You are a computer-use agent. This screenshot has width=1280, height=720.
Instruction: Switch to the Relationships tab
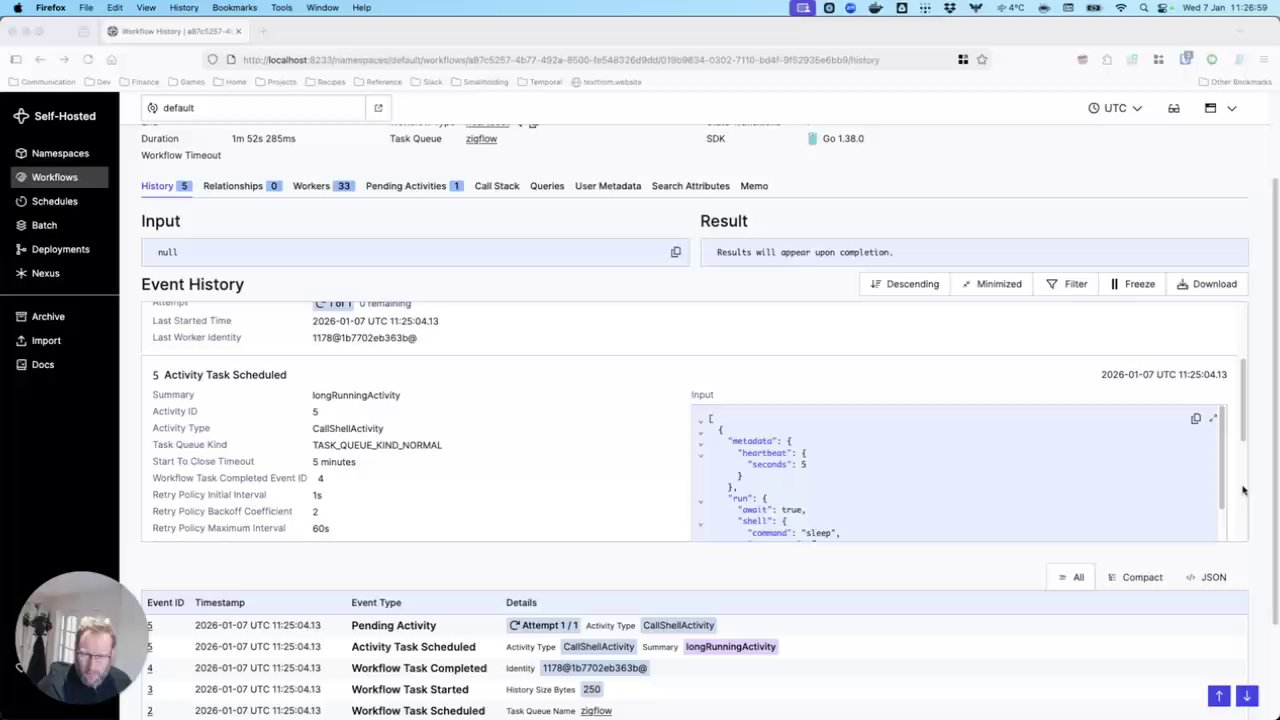[242, 186]
